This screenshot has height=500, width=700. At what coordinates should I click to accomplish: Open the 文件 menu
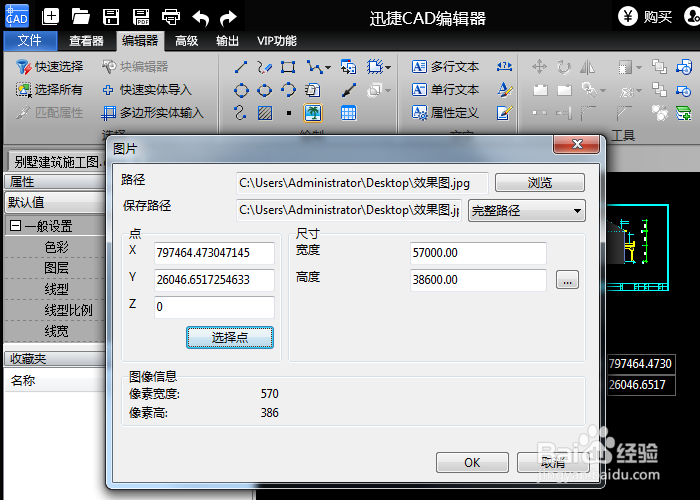(x=30, y=41)
